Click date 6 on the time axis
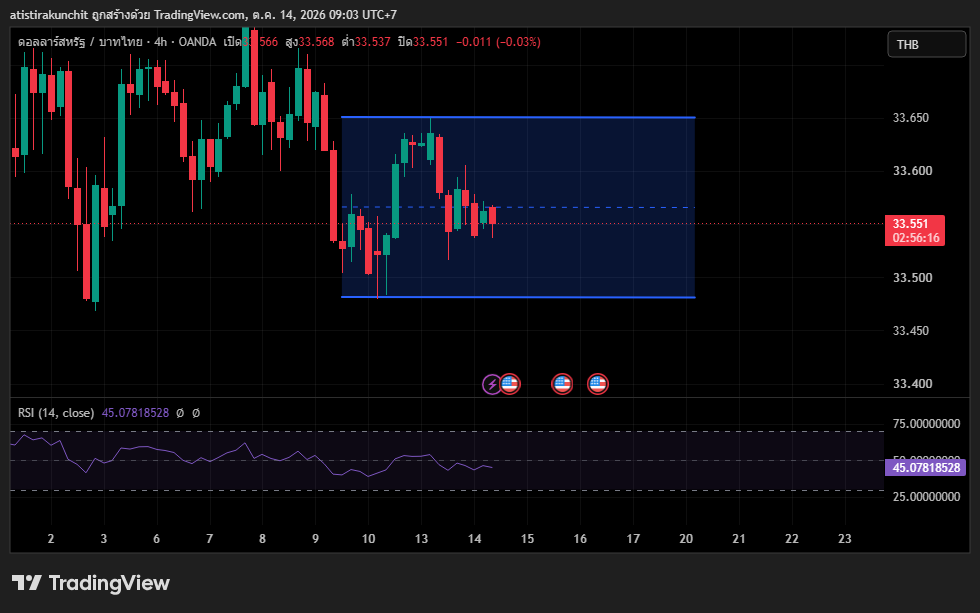 (x=156, y=539)
